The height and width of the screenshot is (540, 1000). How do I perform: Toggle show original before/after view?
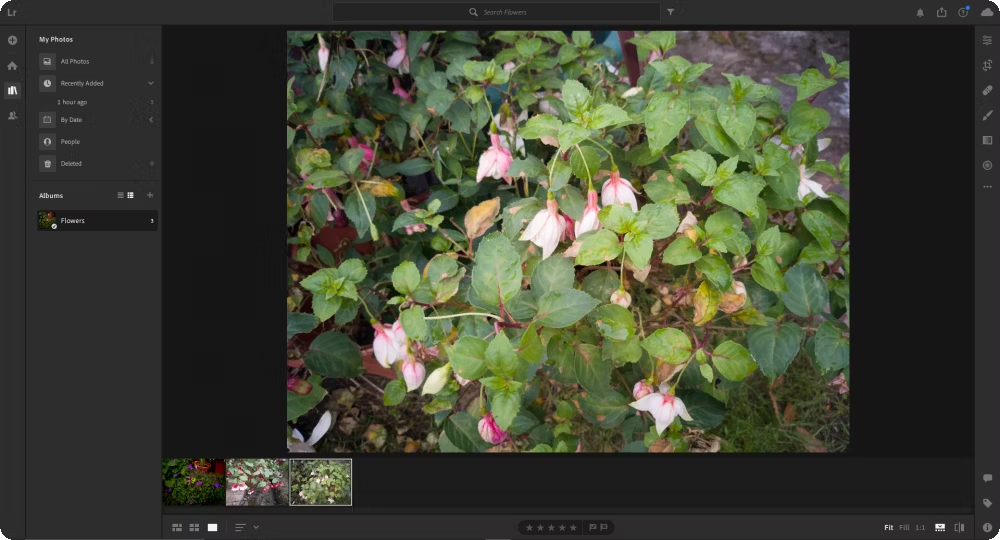pyautogui.click(x=959, y=527)
